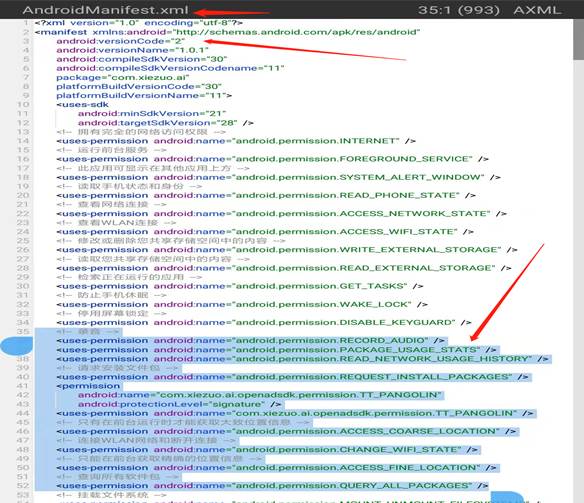Click the AndroidManifest.xml file title
Screen dimensions: 584x503
106,10
